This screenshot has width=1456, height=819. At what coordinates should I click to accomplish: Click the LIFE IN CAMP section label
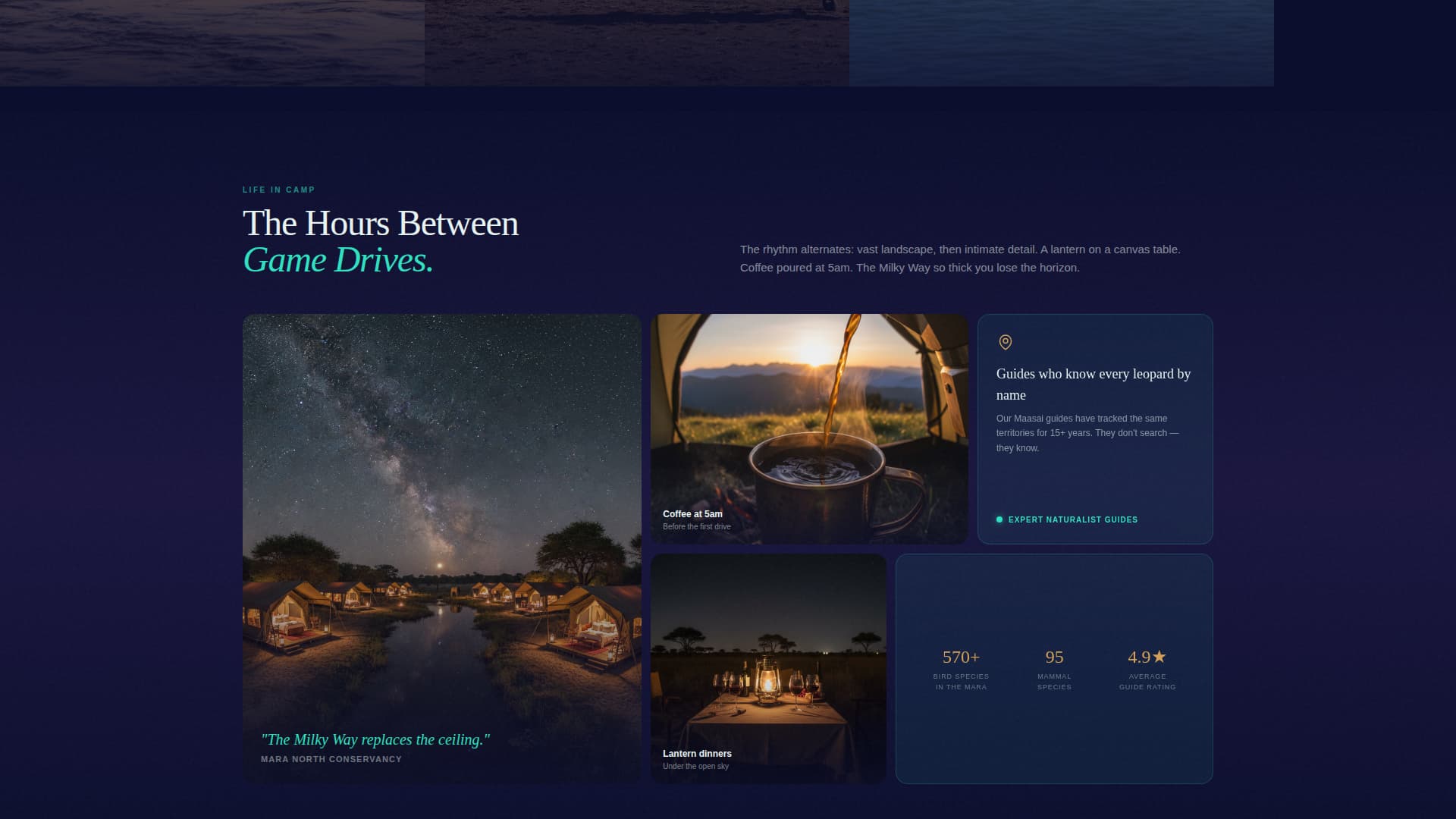[278, 190]
